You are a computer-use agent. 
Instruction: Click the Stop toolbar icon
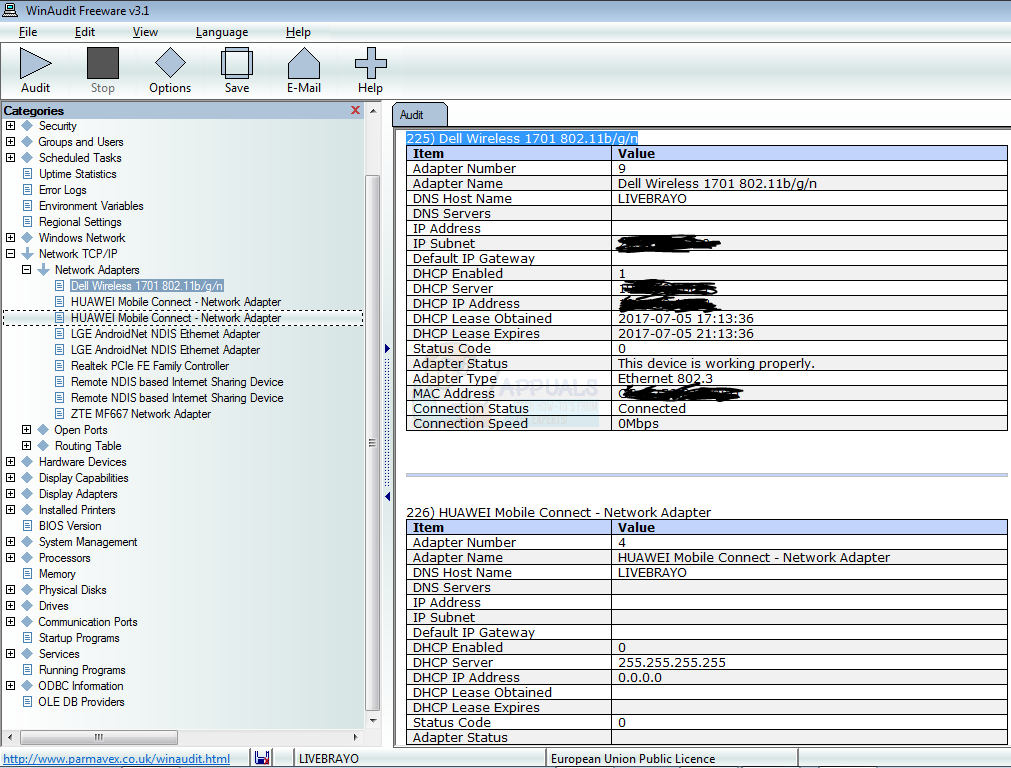pyautogui.click(x=102, y=68)
